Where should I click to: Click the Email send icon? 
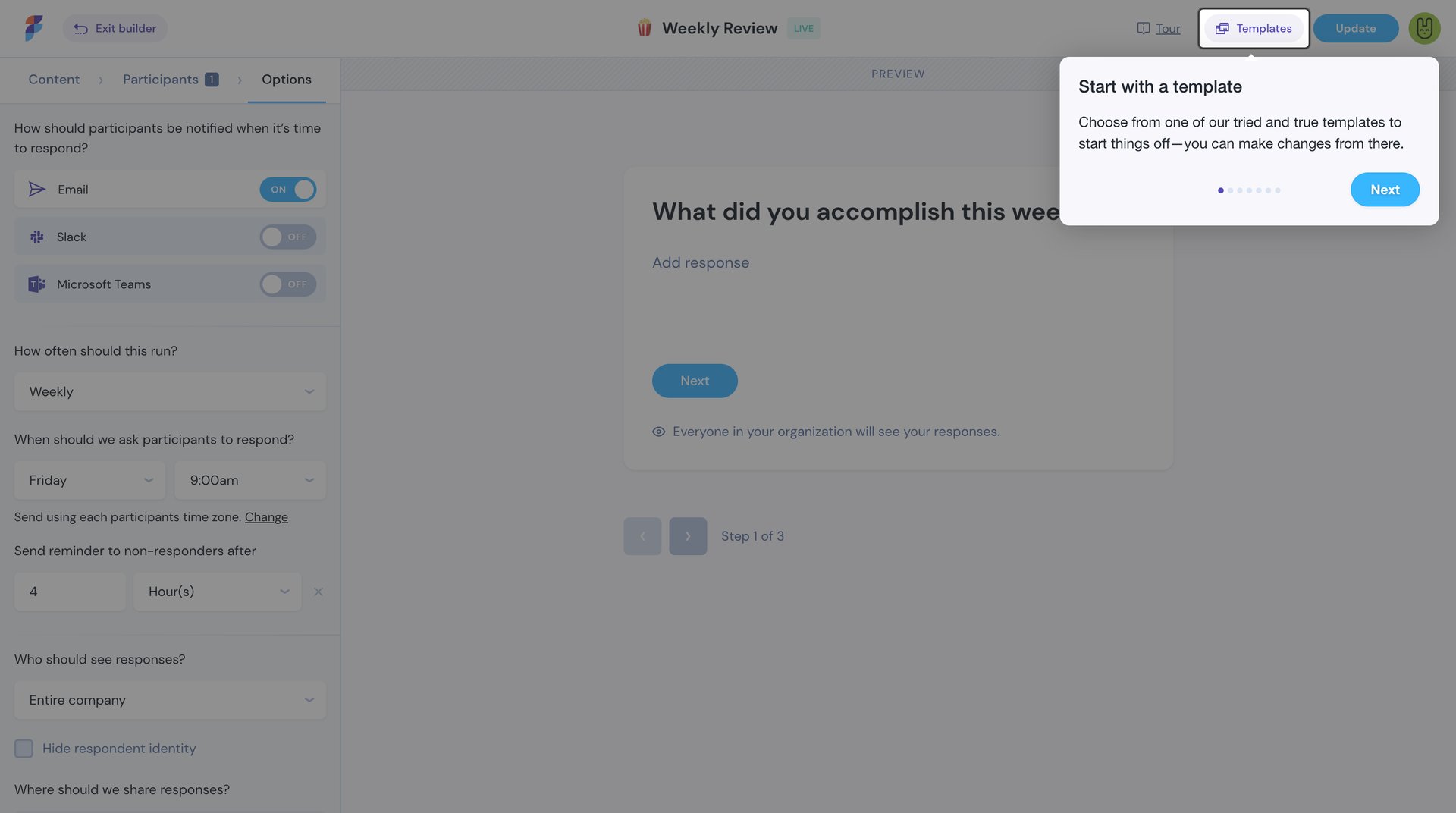[36, 189]
